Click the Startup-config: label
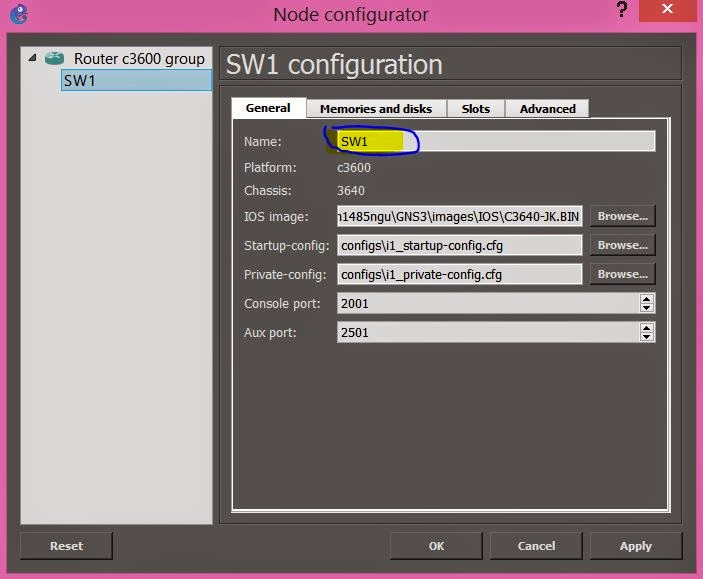 pos(286,246)
